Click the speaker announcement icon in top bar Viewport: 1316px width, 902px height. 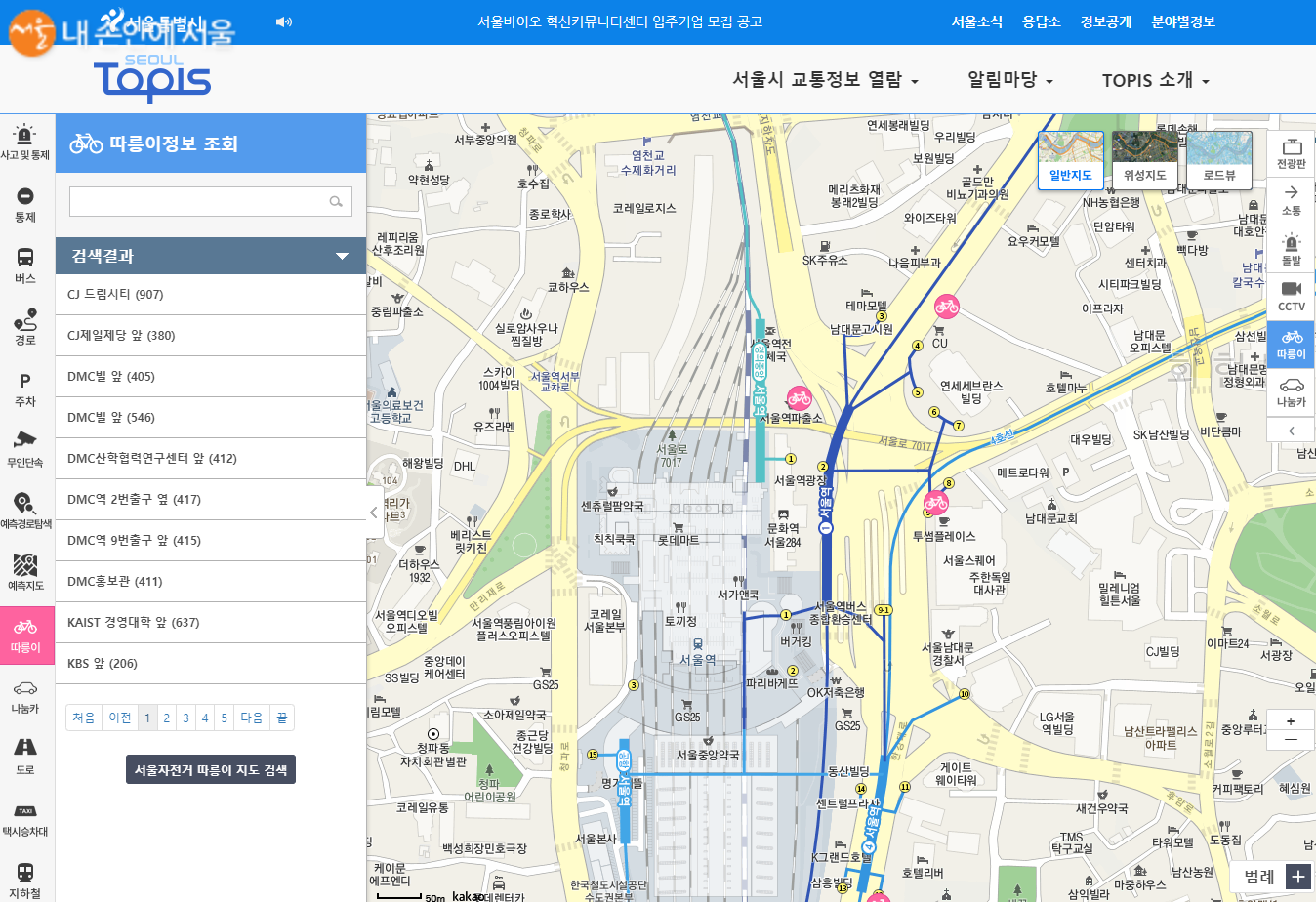click(x=284, y=22)
